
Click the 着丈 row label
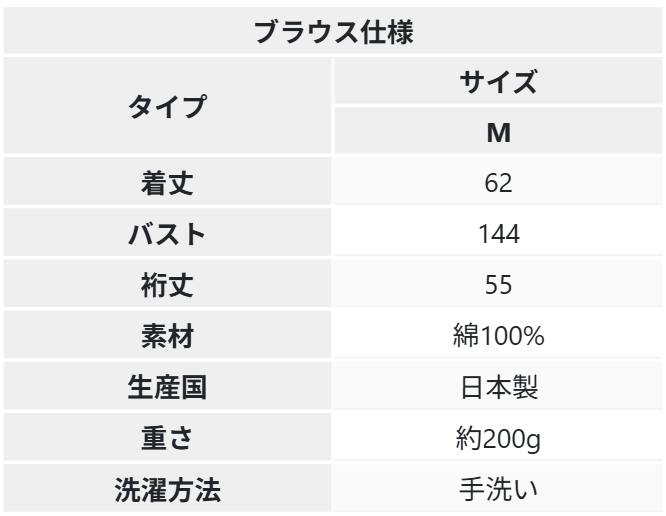click(x=167, y=182)
